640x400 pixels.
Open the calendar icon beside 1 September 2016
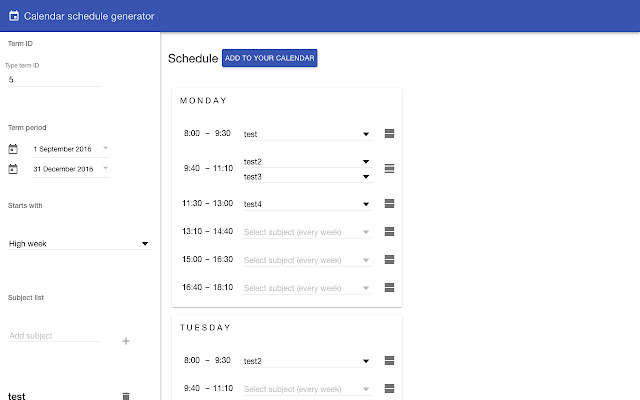click(13, 149)
